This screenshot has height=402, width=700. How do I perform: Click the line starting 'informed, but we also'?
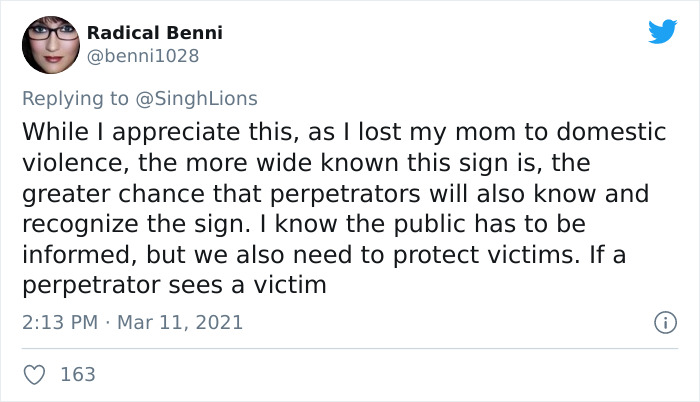click(x=323, y=255)
